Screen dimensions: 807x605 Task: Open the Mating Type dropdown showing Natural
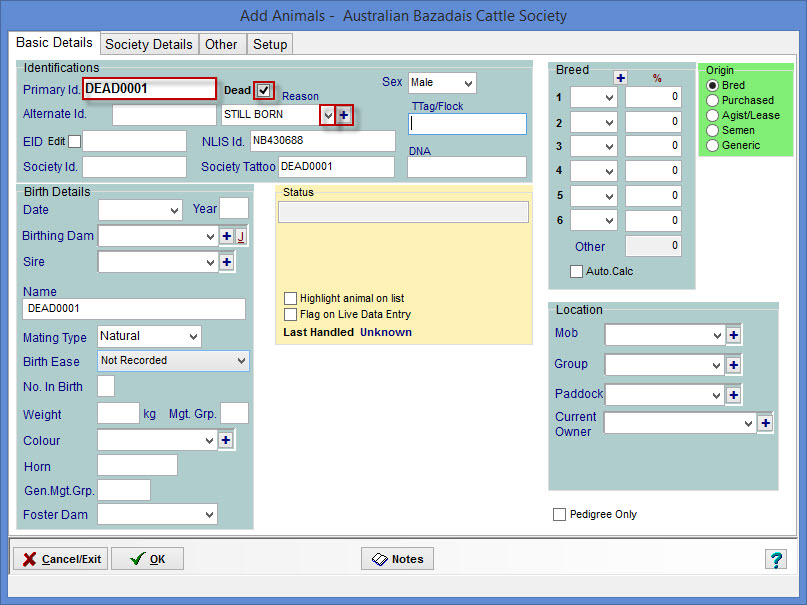tap(194, 337)
